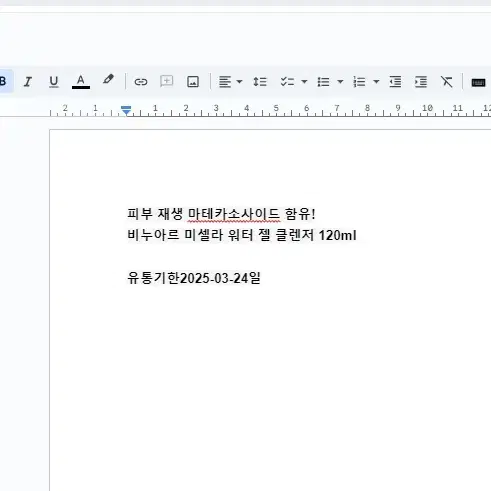Expand the checklist options arrow

click(x=304, y=82)
